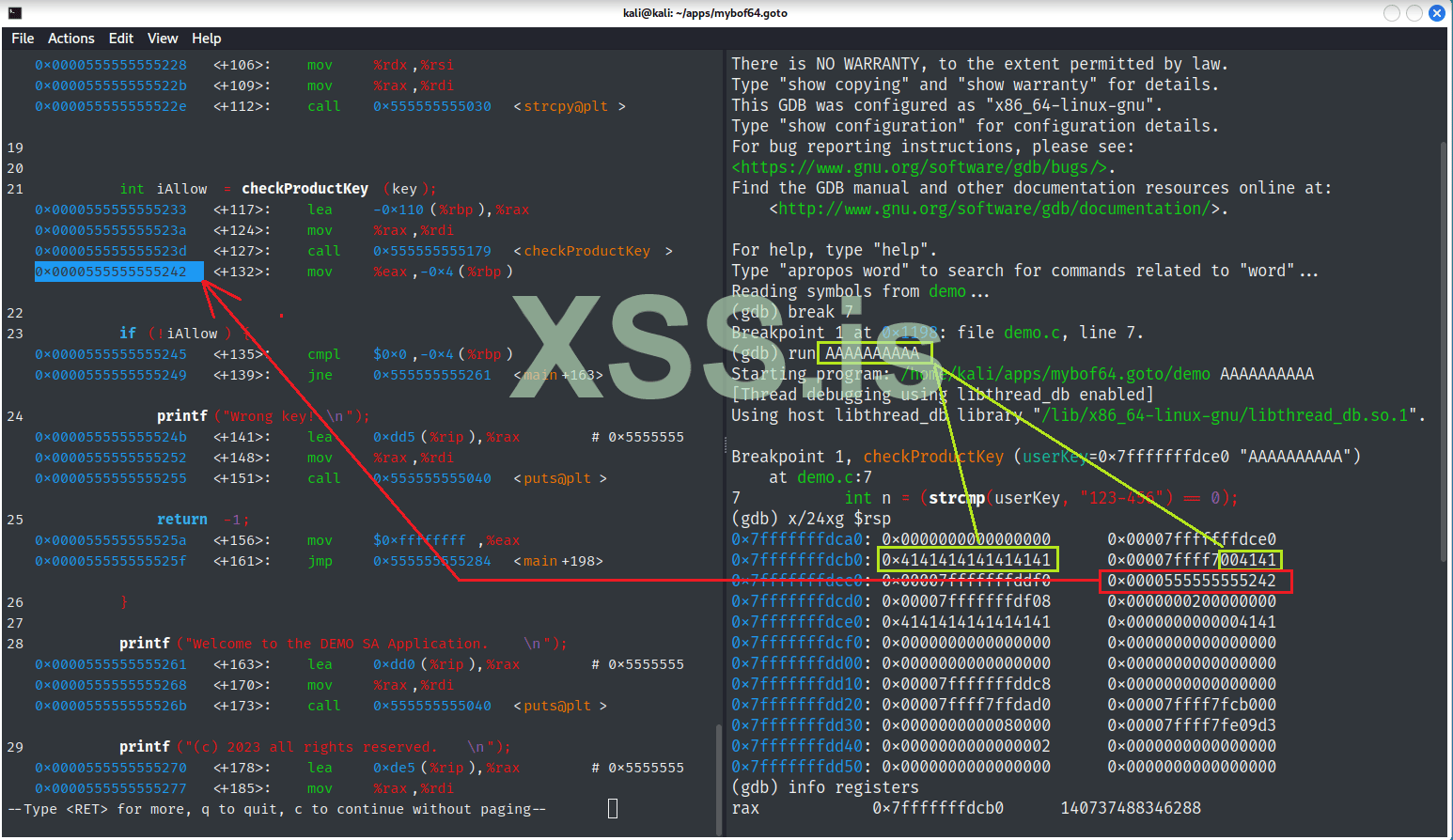Image resolution: width=1453 pixels, height=840 pixels.
Task: Select stack value 0x00007ffff7fe09d3
Action: click(1192, 725)
